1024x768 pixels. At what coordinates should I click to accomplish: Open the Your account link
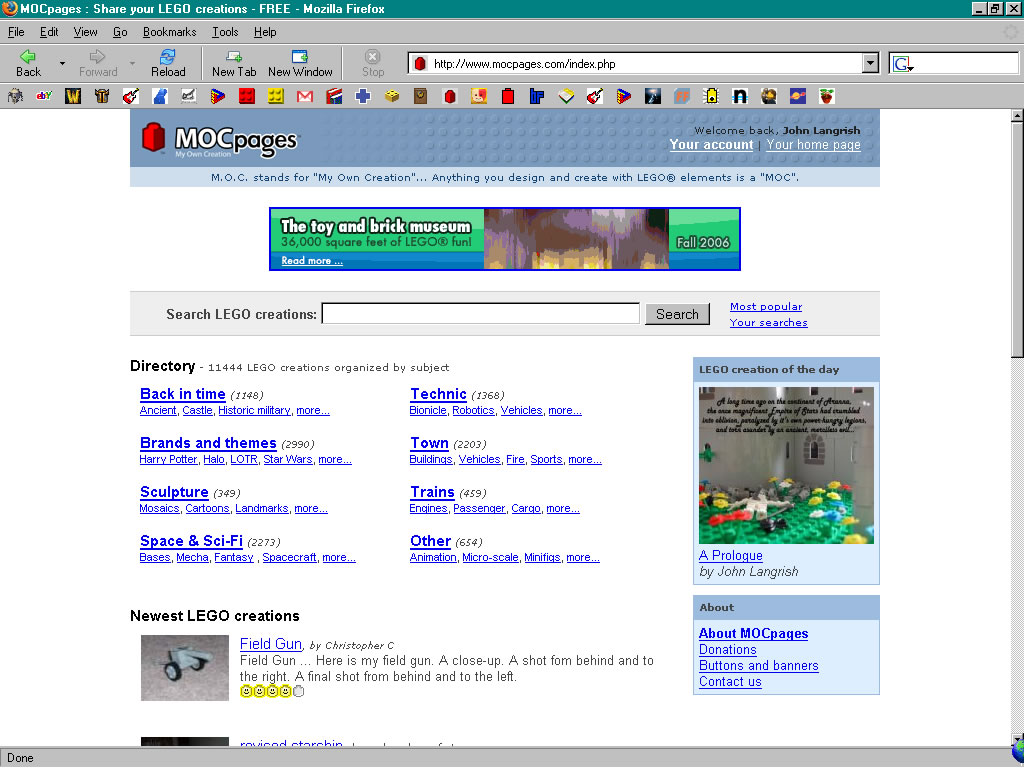(x=711, y=144)
